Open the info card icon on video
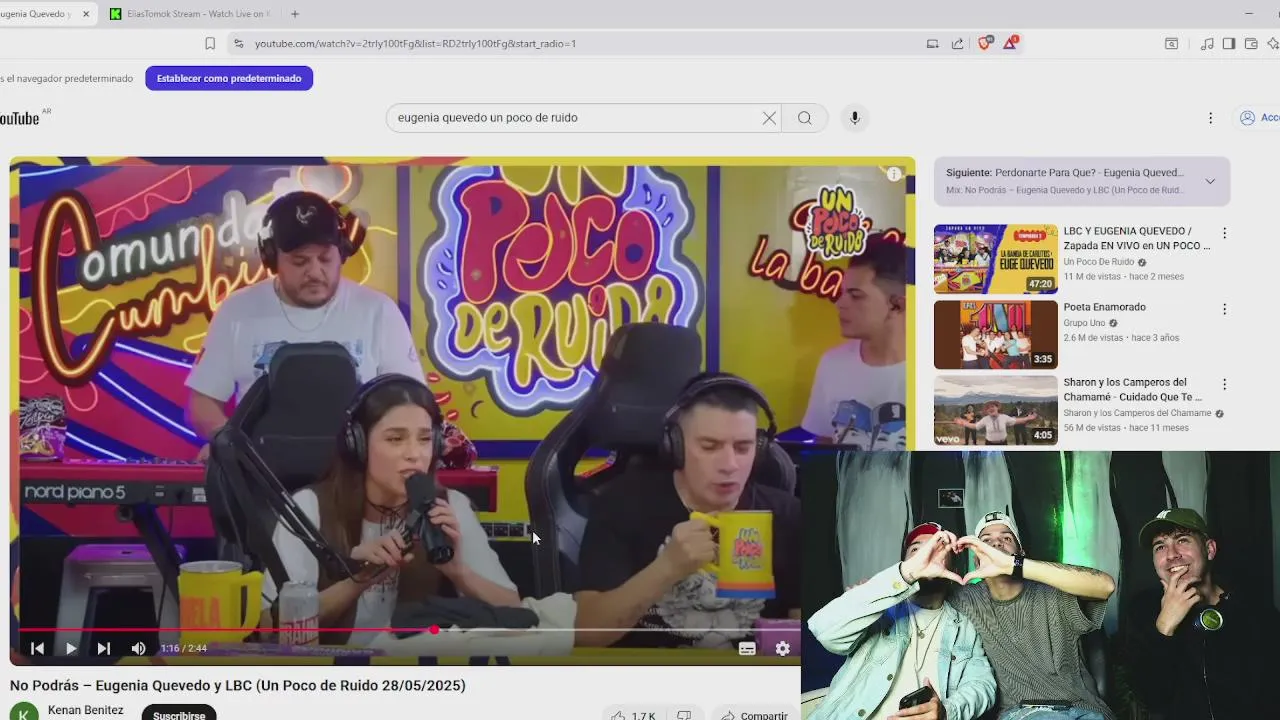The height and width of the screenshot is (720, 1280). coord(894,174)
